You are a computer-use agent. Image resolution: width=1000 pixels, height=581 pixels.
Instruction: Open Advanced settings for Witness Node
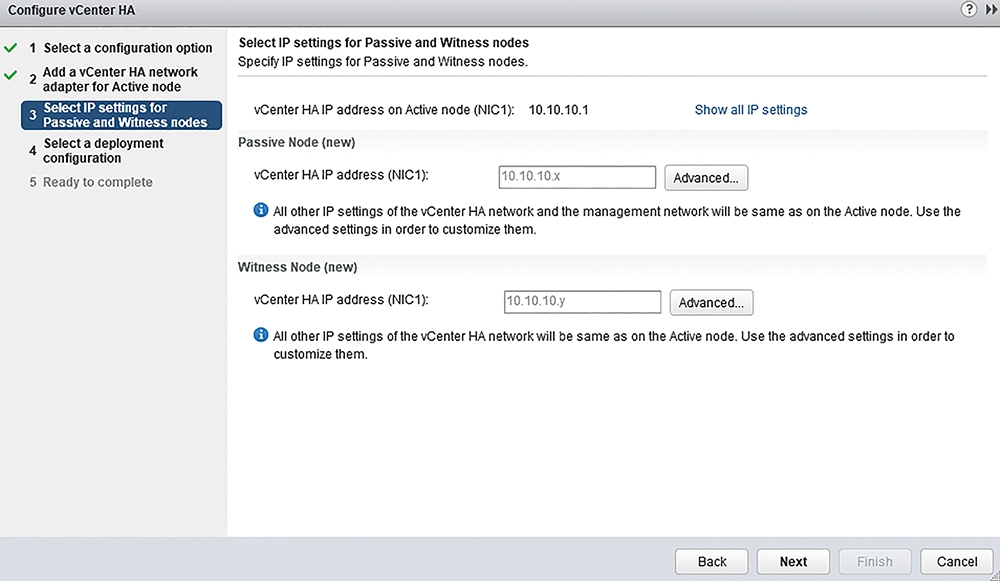pos(711,303)
